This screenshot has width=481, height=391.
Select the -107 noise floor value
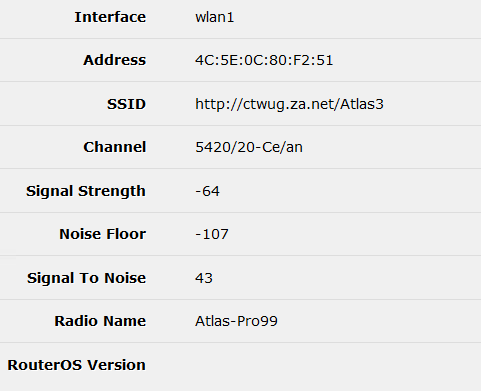pyautogui.click(x=212, y=234)
